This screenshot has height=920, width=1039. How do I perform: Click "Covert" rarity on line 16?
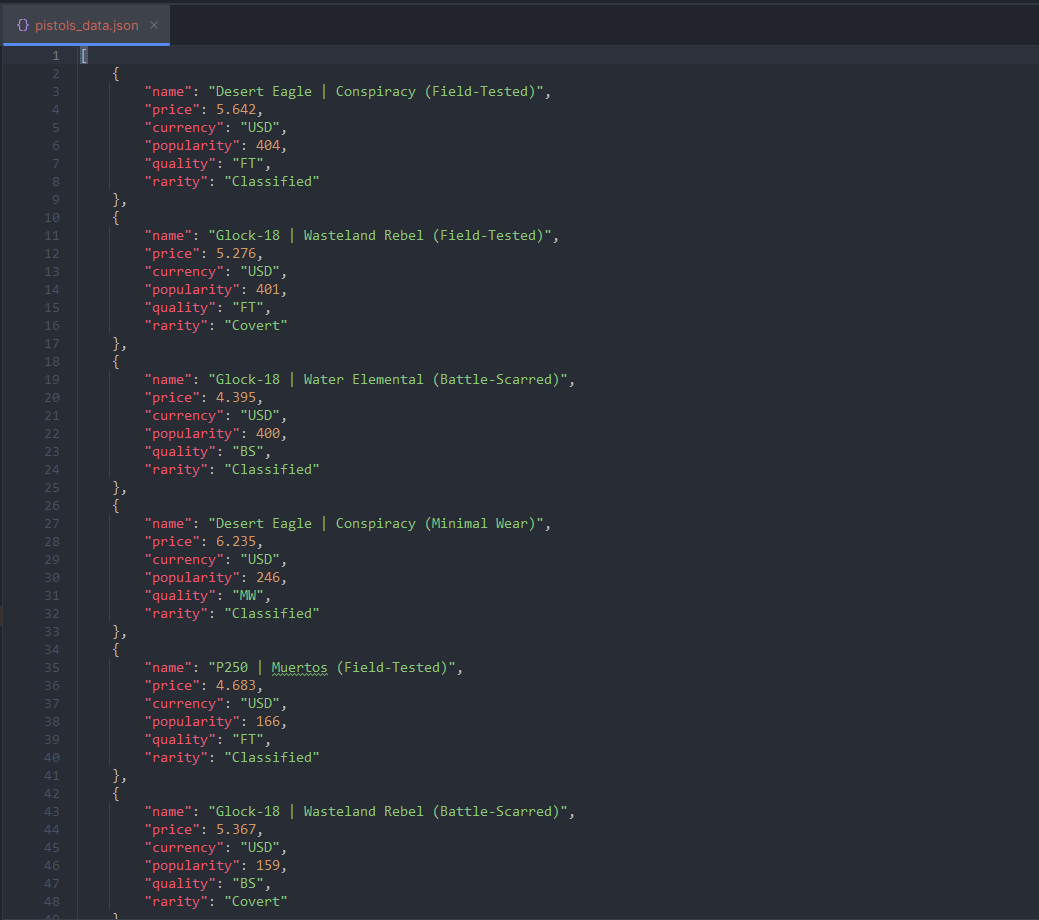256,325
